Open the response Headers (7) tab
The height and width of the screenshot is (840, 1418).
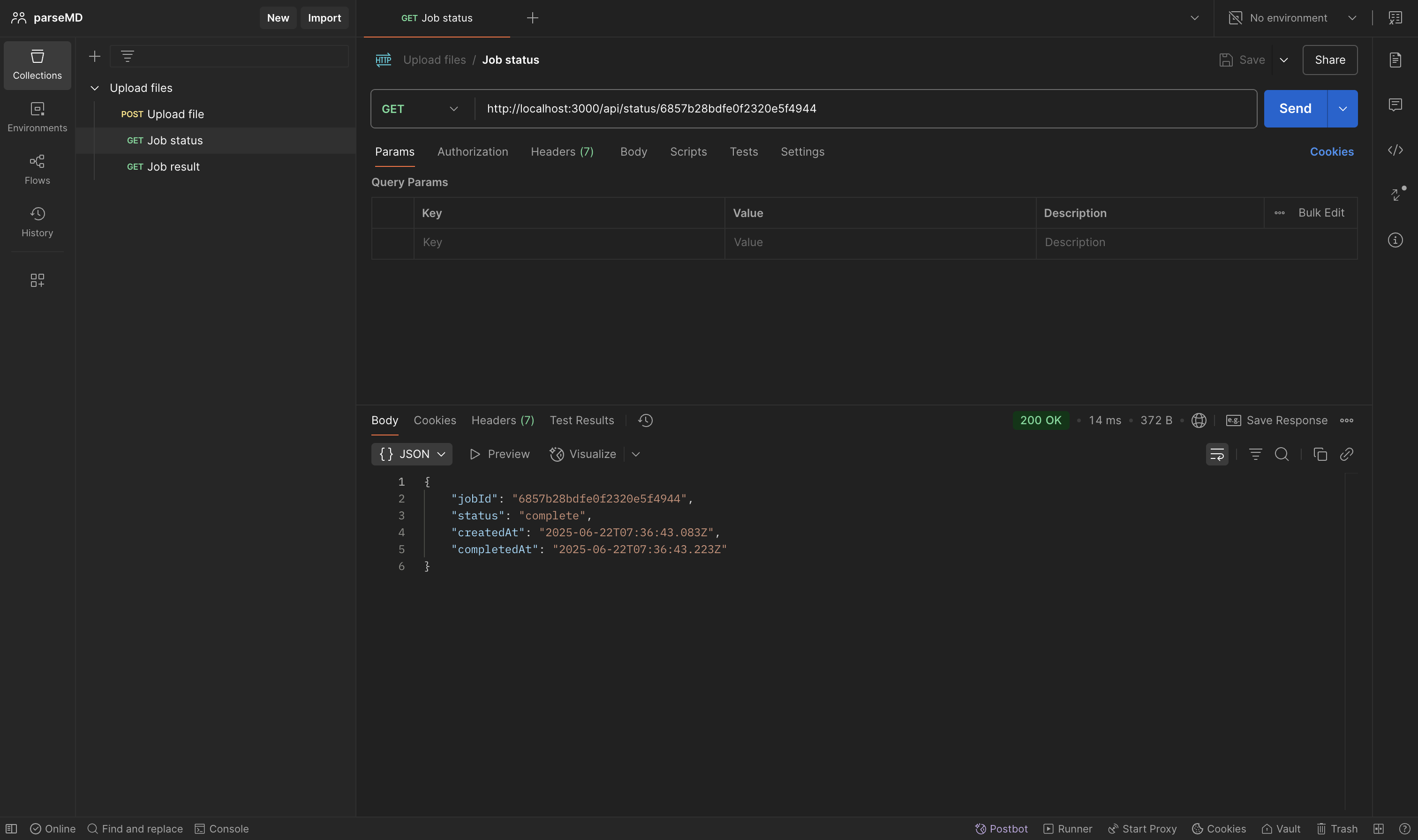(503, 420)
